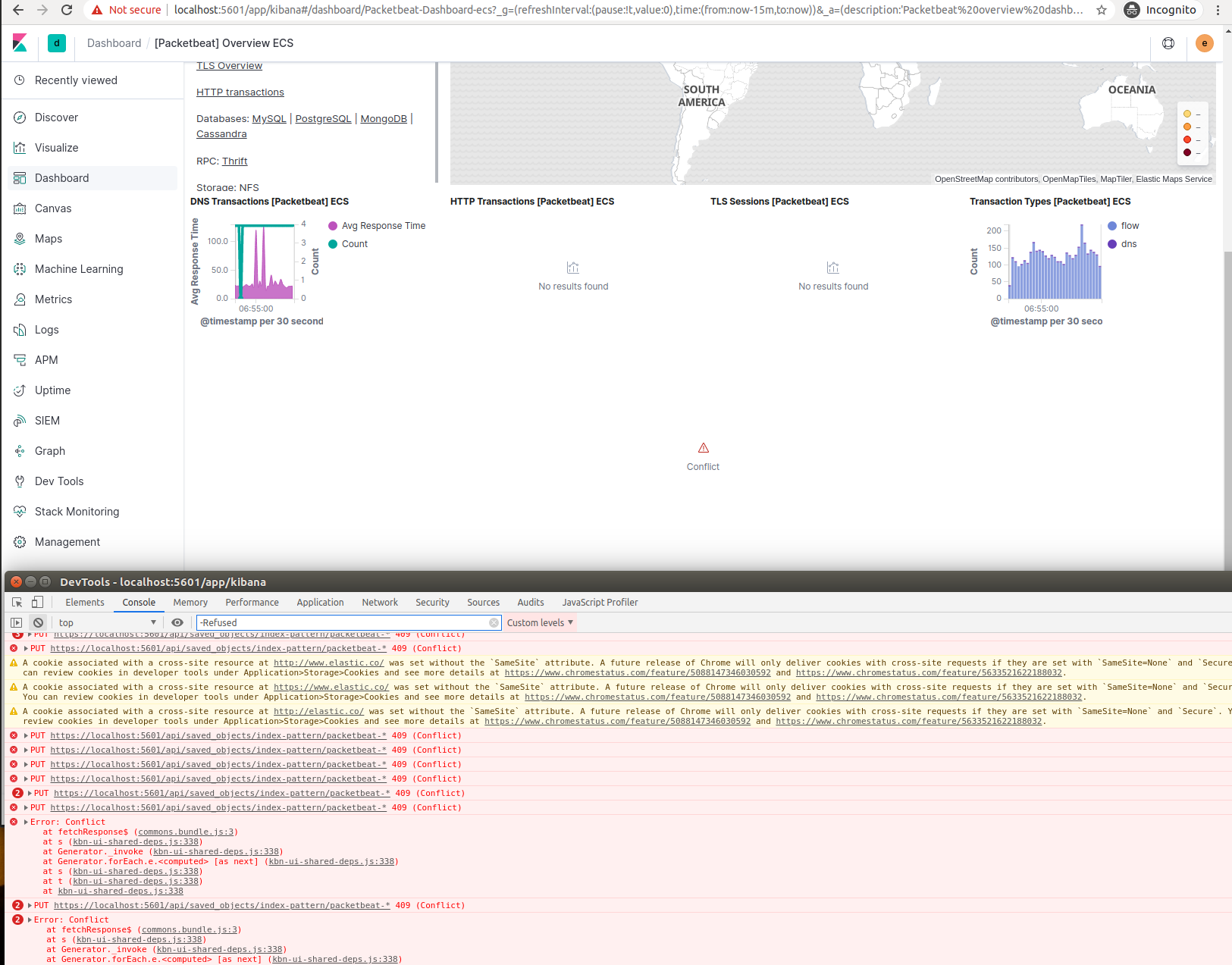Clear the DevTools console
Image resolution: width=1232 pixels, height=965 pixels.
tap(38, 622)
